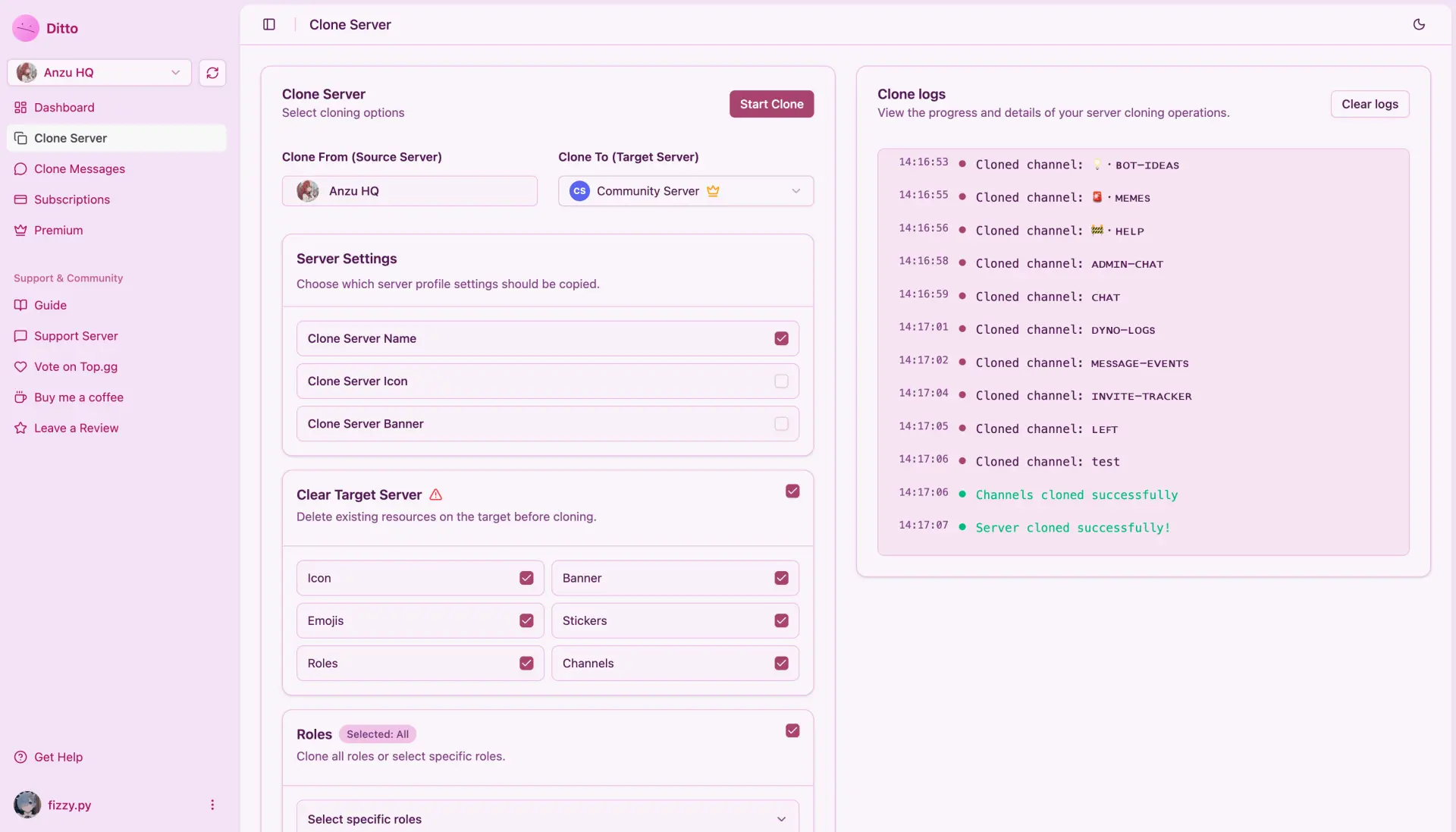Uncheck Clone Server Name checkbox

[x=781, y=338]
